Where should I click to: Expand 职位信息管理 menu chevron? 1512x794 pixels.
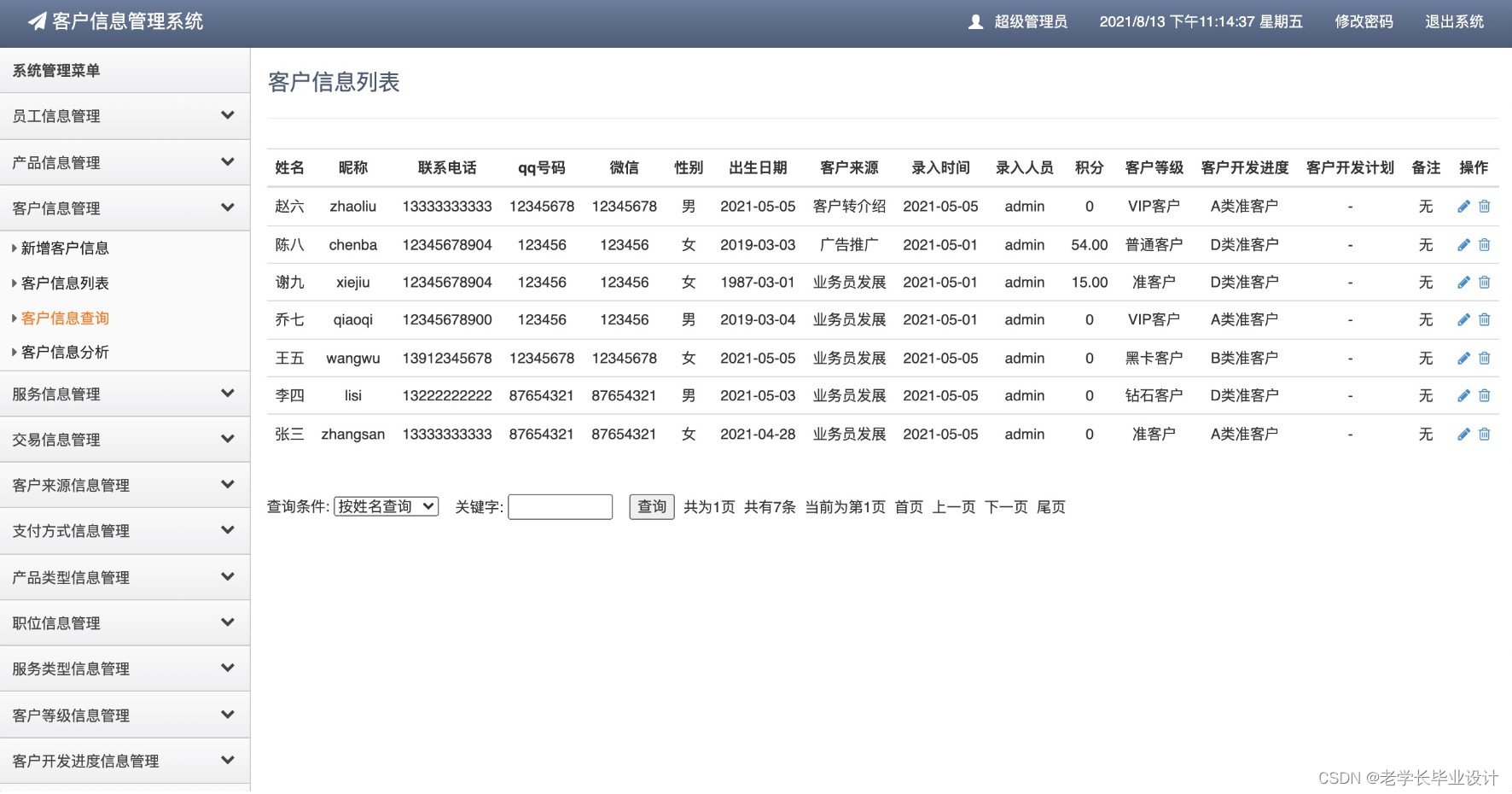point(228,622)
